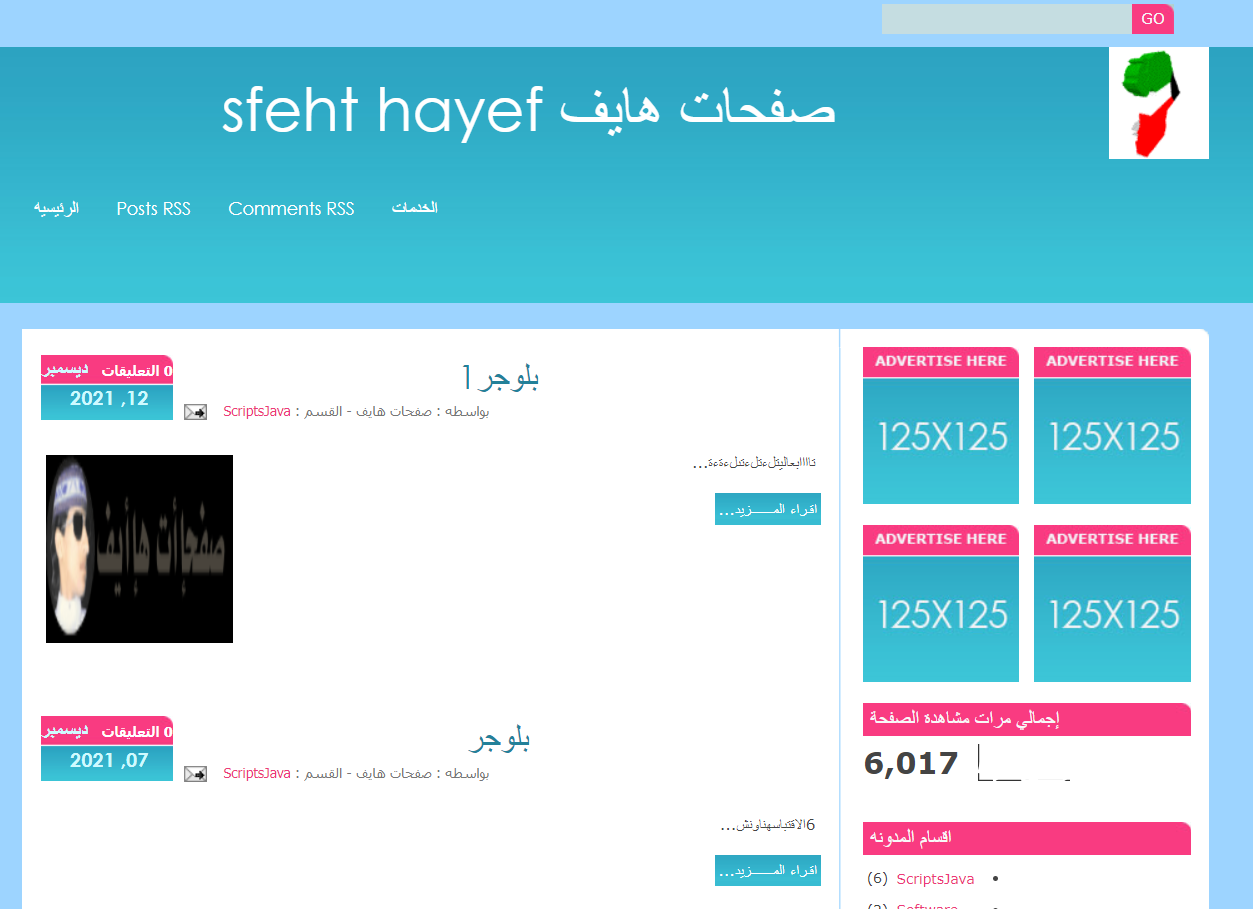Screen dimensions: 1253x909
Task: Open the الرئيسيه home menu item
Action: click(x=56, y=208)
